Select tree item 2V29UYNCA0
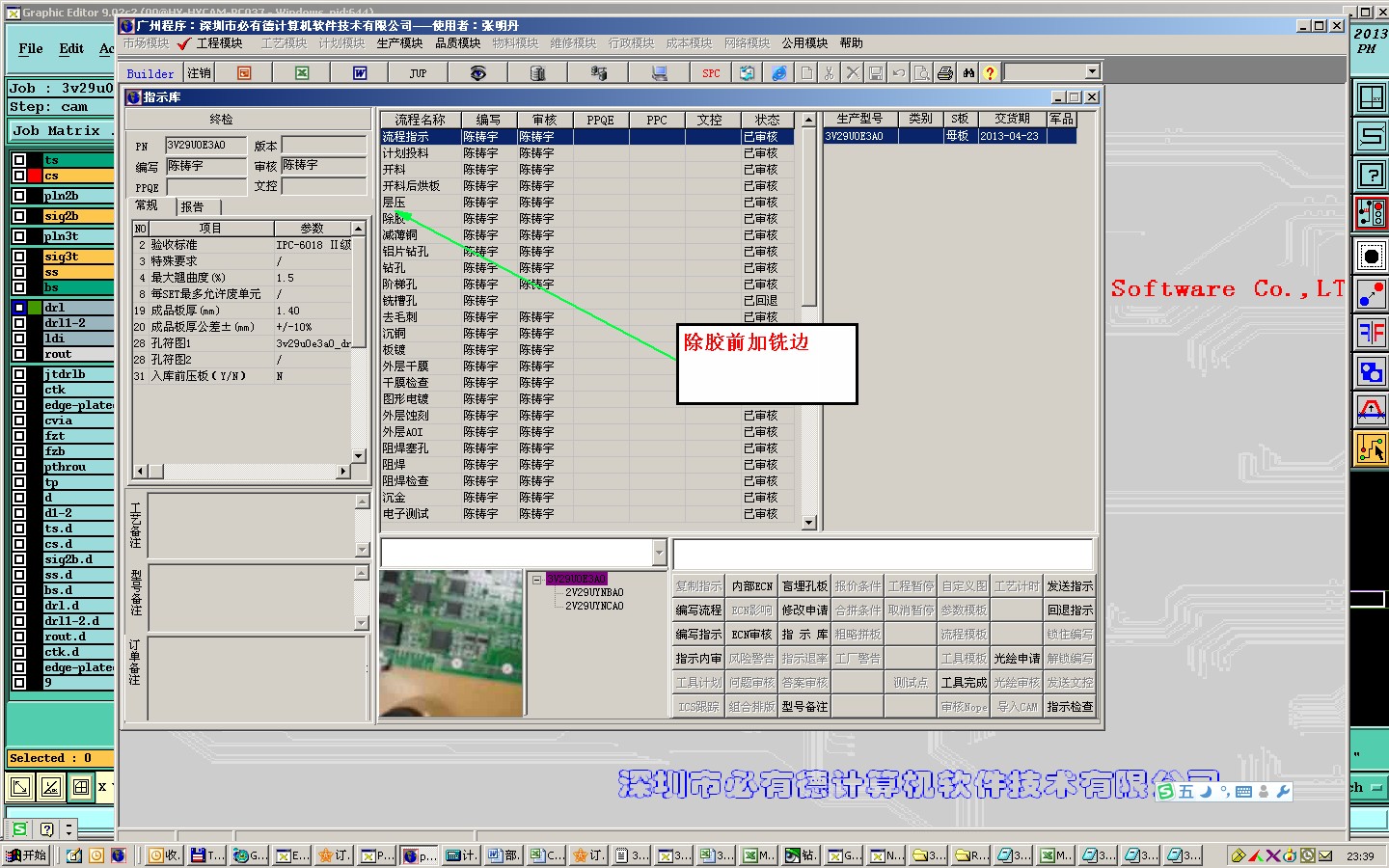Image resolution: width=1389 pixels, height=868 pixels. point(594,606)
